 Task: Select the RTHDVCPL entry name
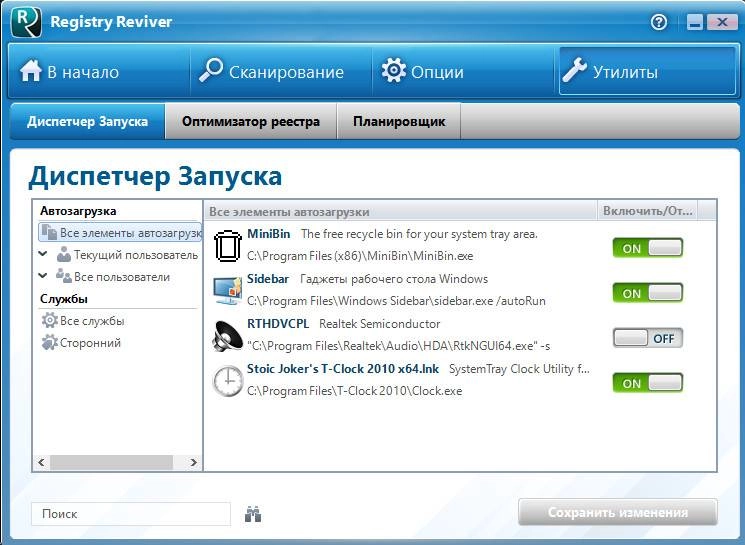pyautogui.click(x=278, y=324)
